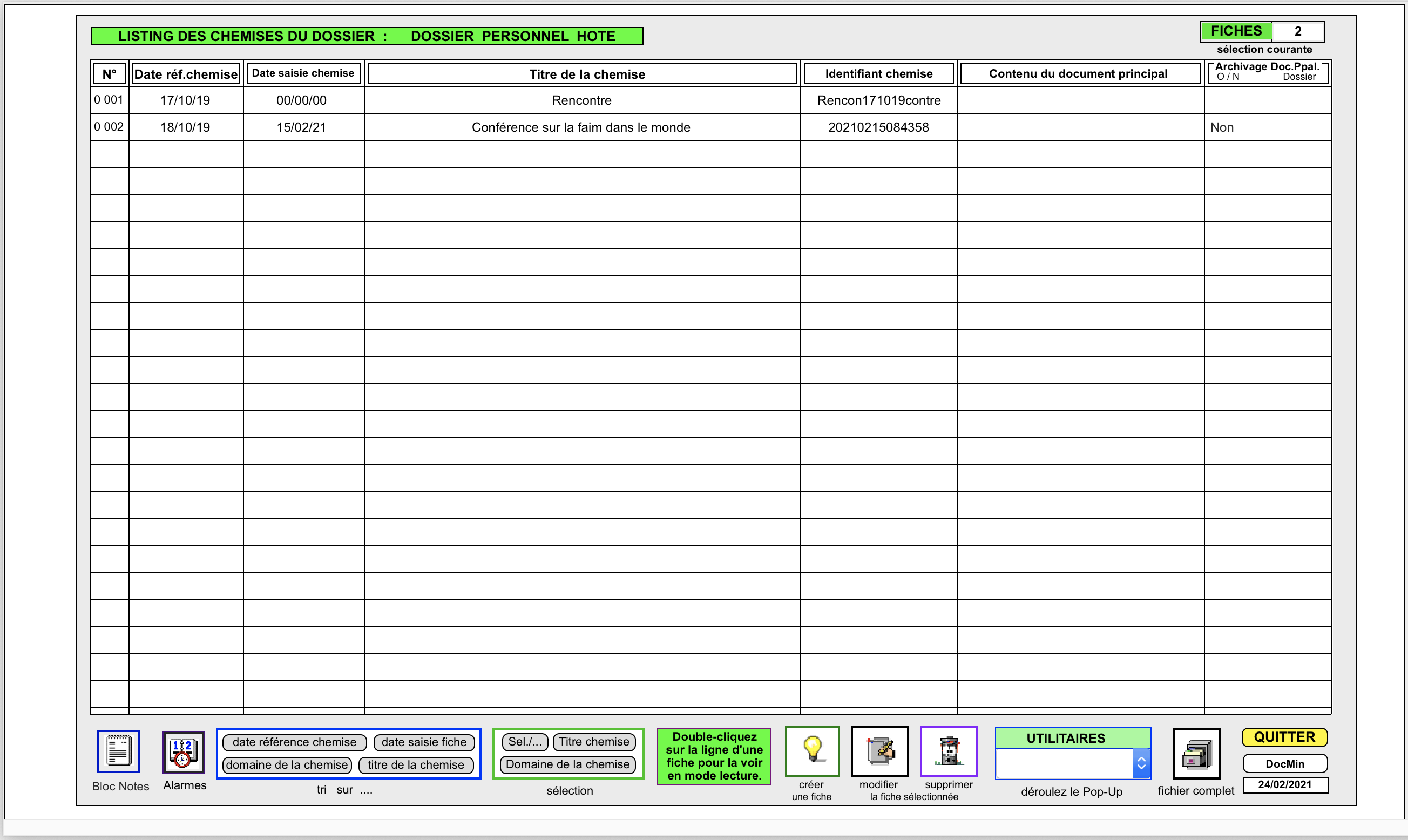Click identifier 20210215084358
Screen dimensions: 1408x840
[x=879, y=127]
